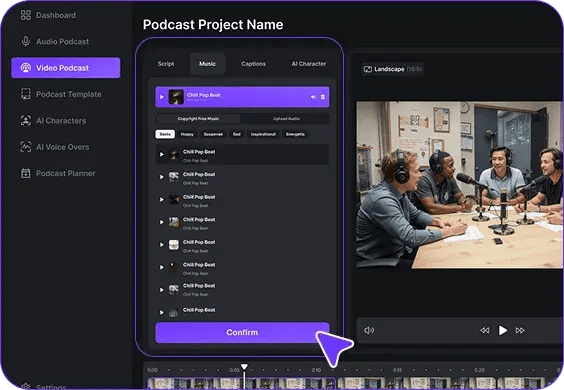Screen dimensions: 564x390
Task: Filter music by Sad
Action: (x=237, y=134)
